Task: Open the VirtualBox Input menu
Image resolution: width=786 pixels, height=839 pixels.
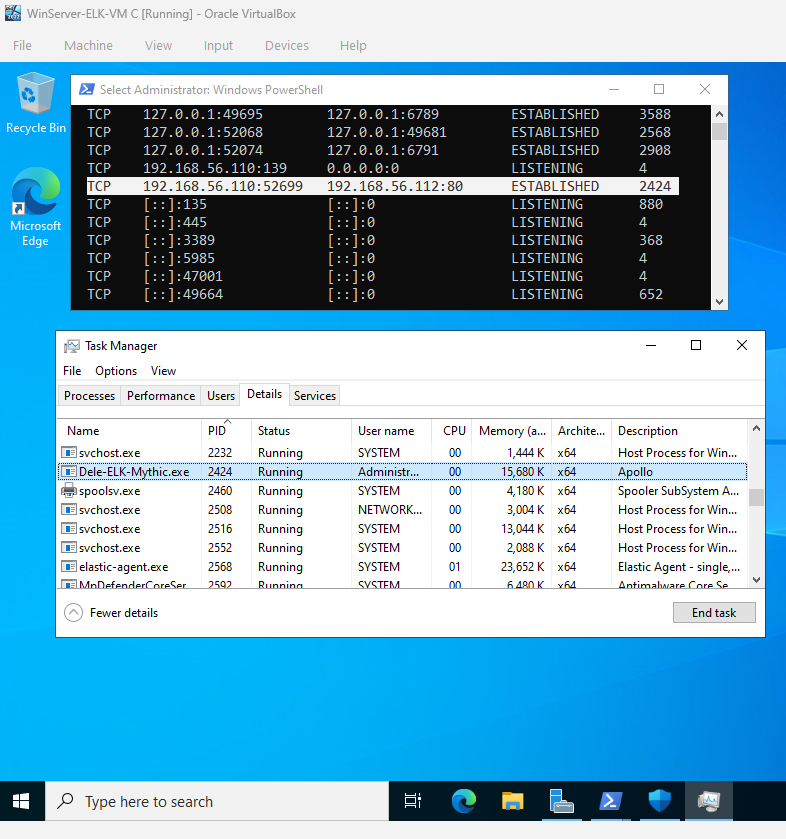Action: (218, 45)
